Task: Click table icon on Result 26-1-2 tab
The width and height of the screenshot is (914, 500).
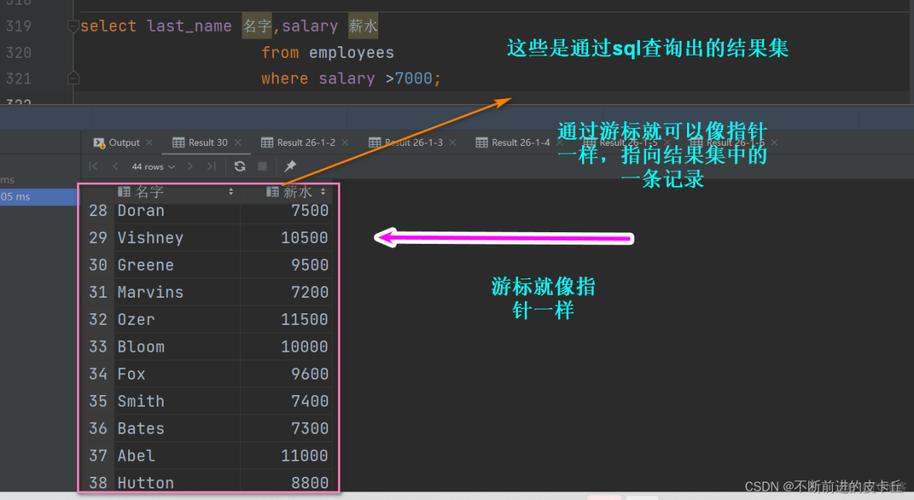Action: pyautogui.click(x=267, y=142)
